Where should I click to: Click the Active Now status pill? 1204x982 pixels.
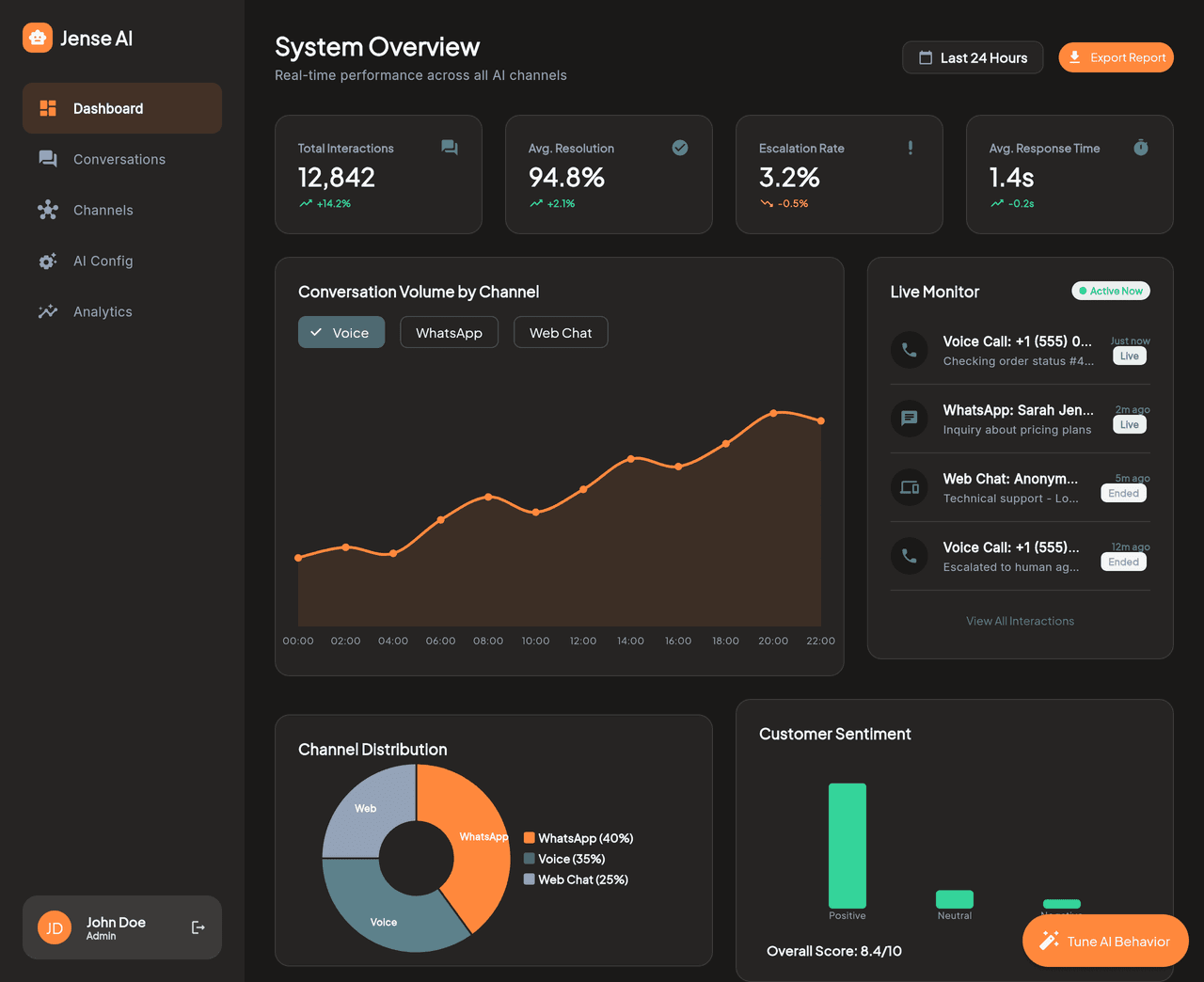point(1110,291)
